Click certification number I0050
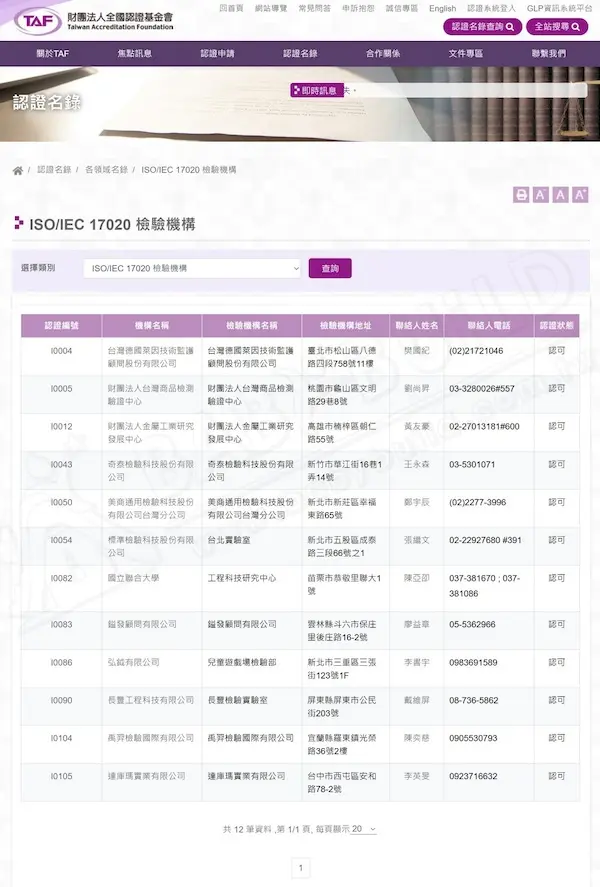This screenshot has width=600, height=887. (62, 502)
